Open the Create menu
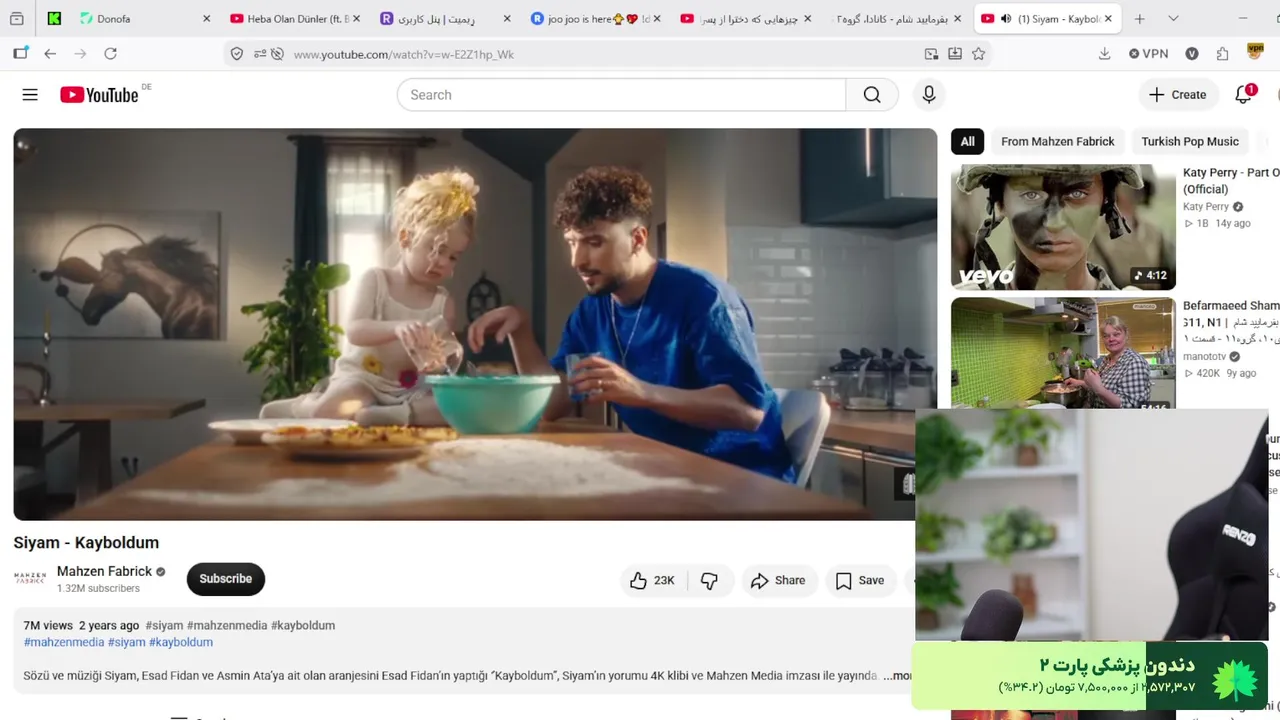This screenshot has height=720, width=1280. coord(1178,95)
